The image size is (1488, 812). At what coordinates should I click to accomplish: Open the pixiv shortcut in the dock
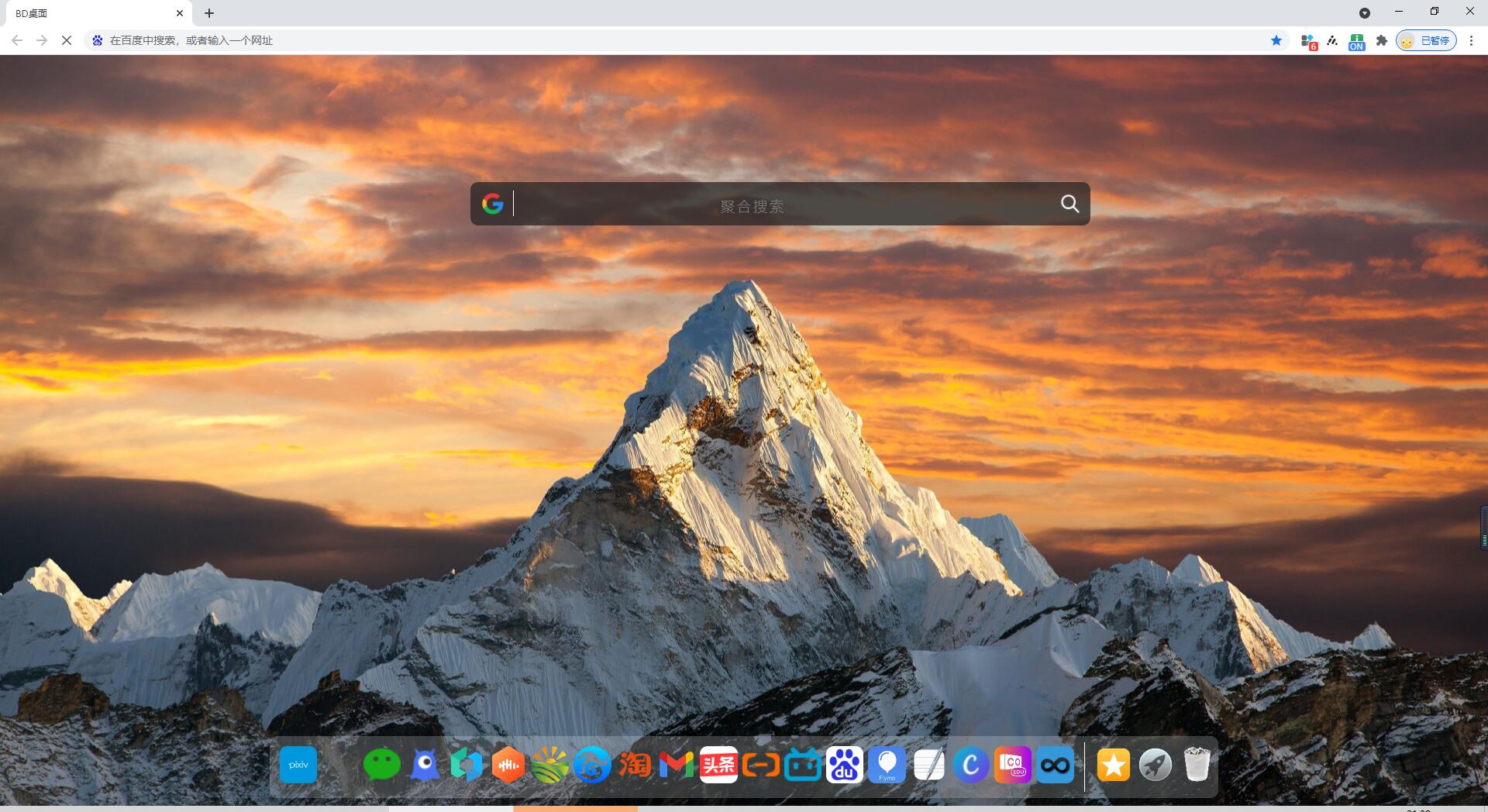tap(298, 765)
